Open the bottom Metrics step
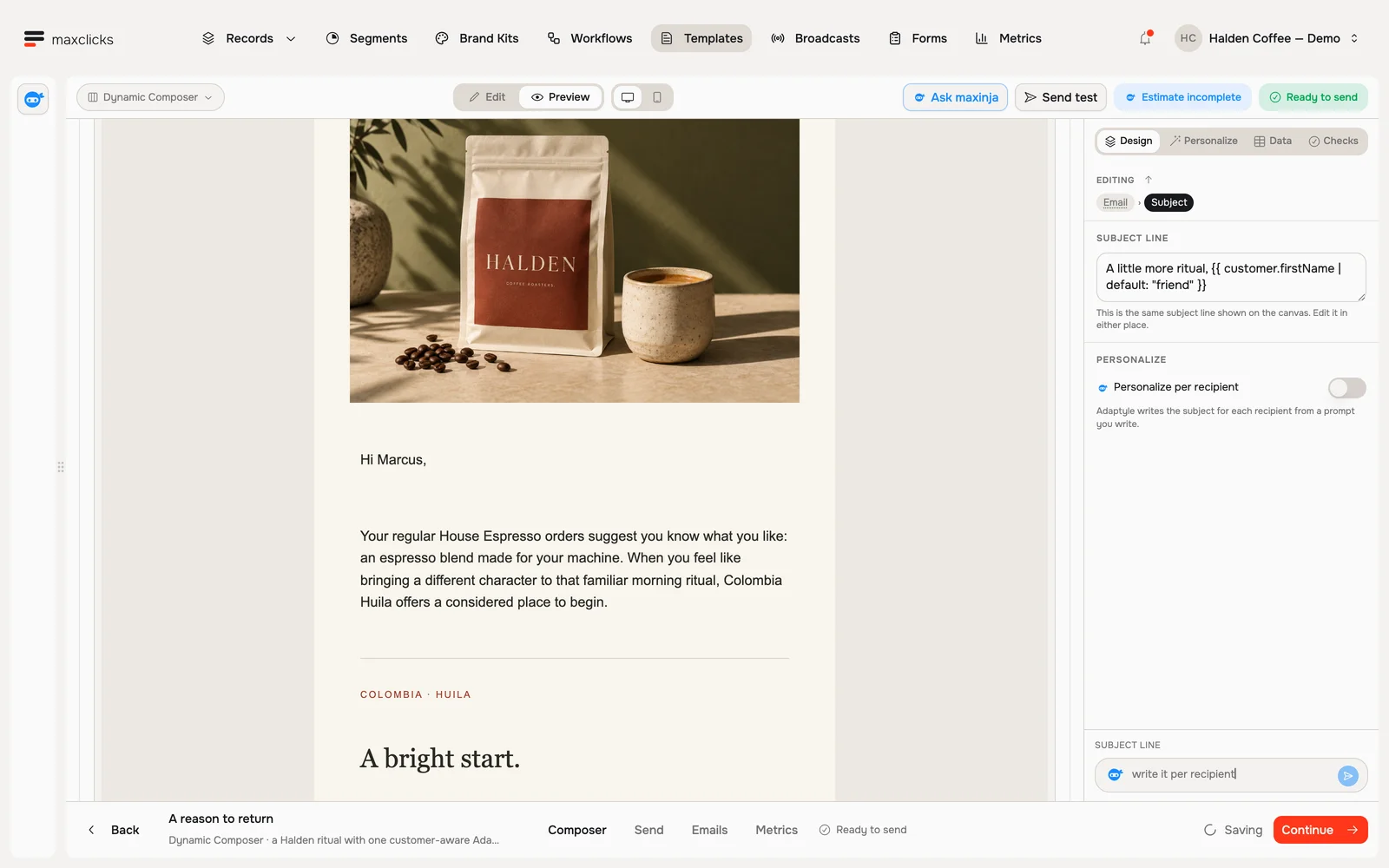 point(776,830)
